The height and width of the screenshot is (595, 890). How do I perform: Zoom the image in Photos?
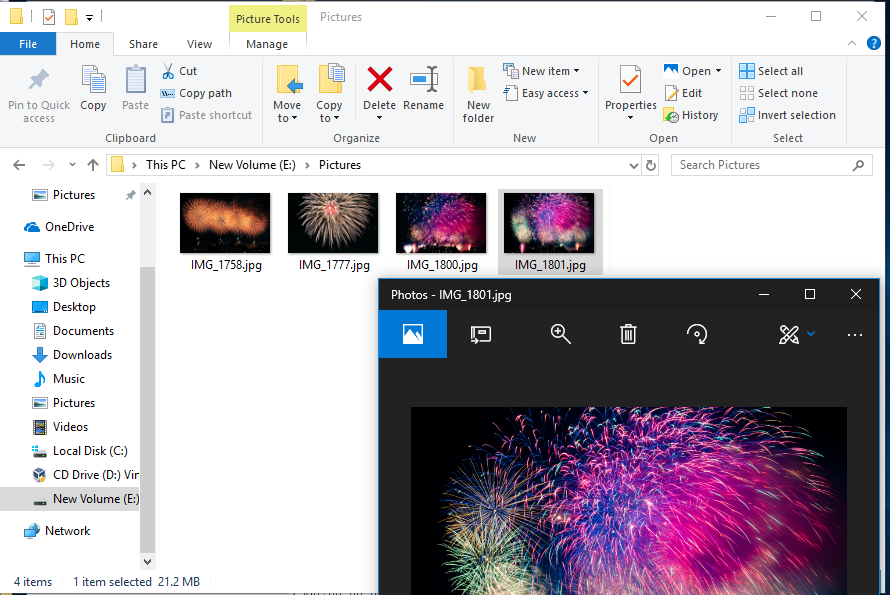click(560, 334)
